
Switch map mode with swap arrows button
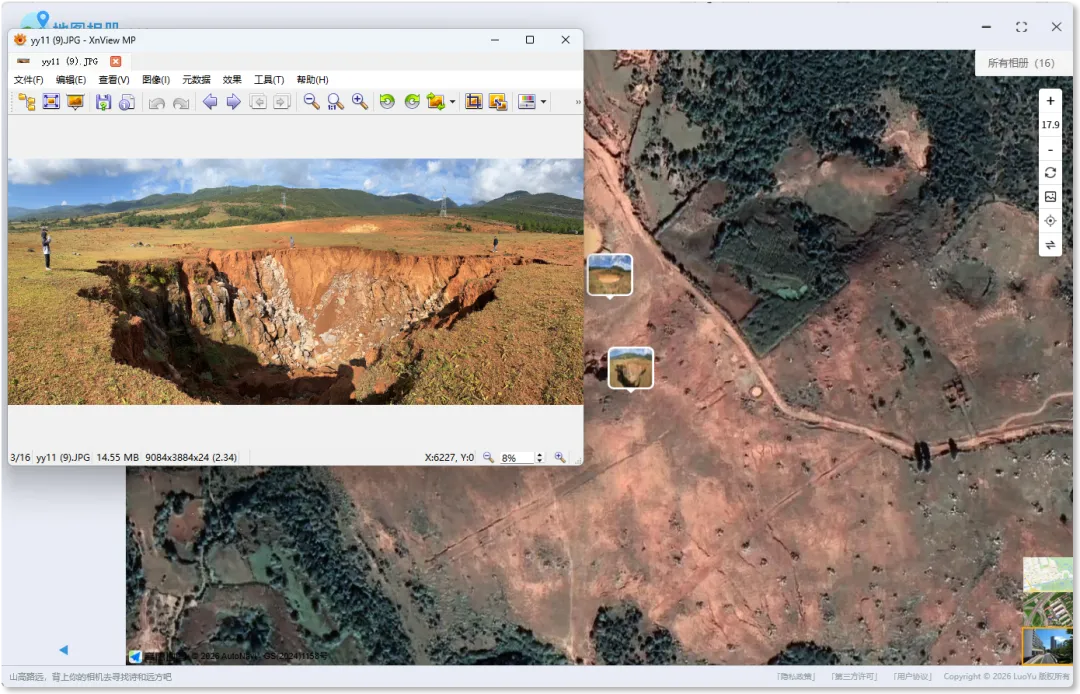pos(1050,245)
